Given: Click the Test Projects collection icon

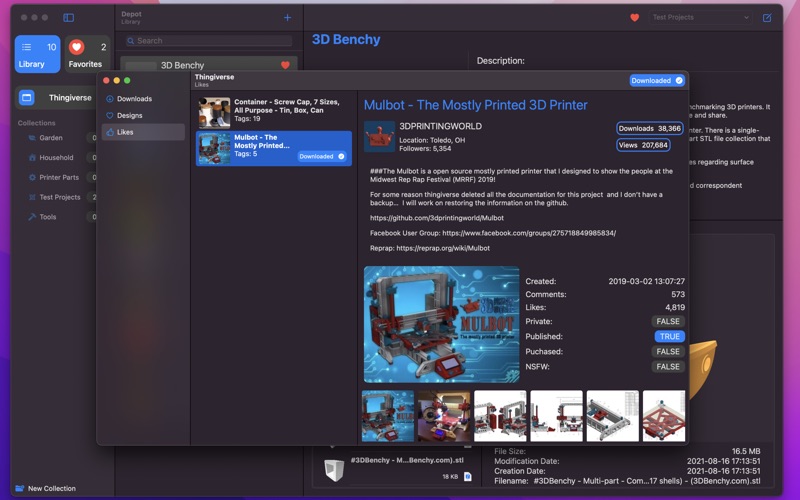Looking at the screenshot, I should [32, 197].
